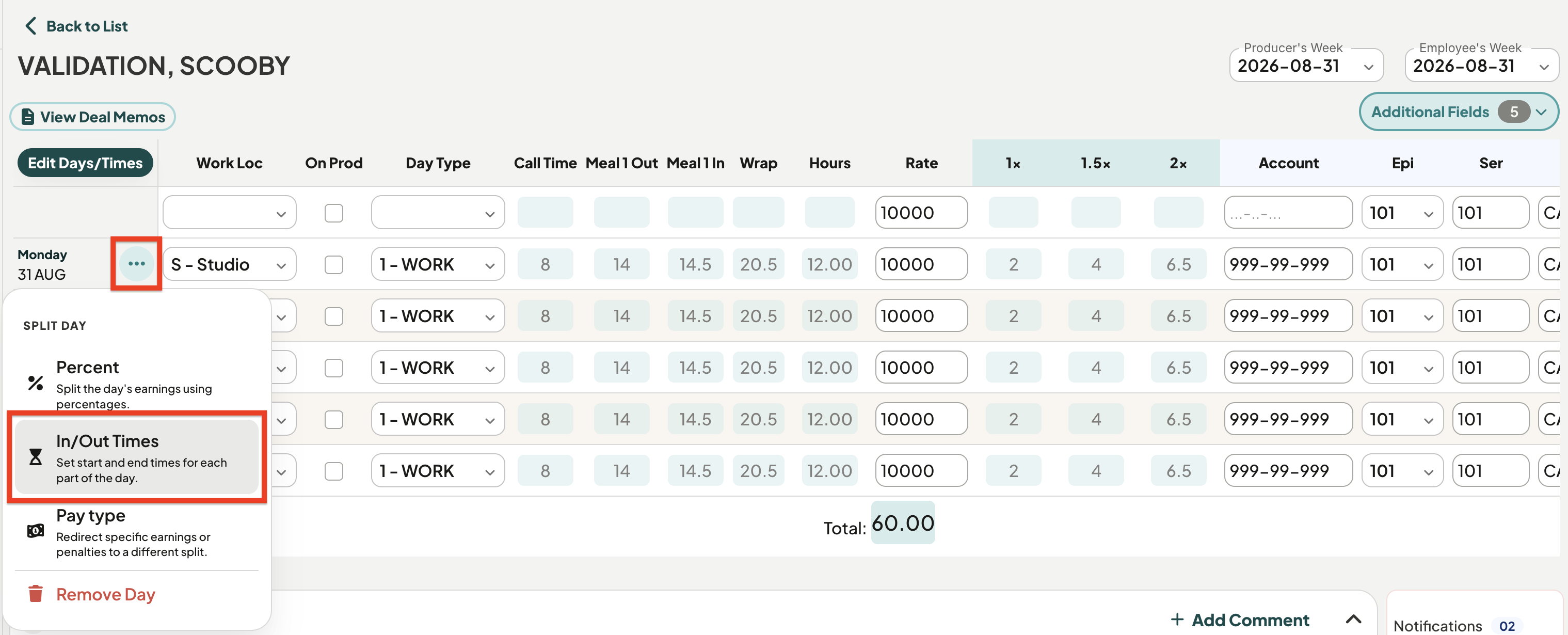The height and width of the screenshot is (635, 1568).
Task: Open View Deal Memos
Action: click(92, 117)
